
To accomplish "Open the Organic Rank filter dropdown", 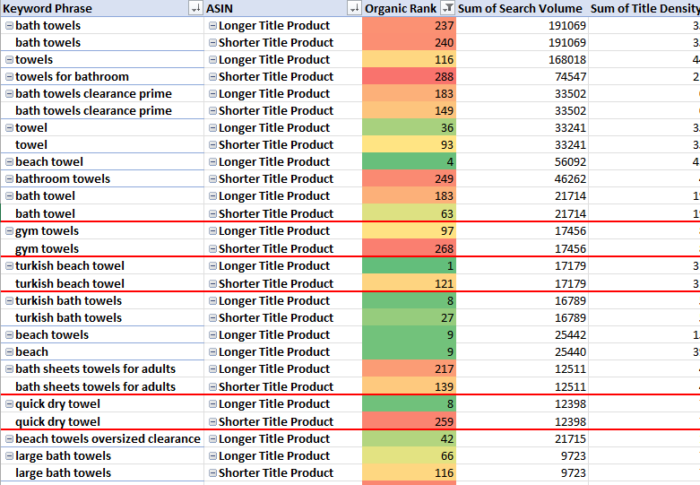I will coord(447,8).
